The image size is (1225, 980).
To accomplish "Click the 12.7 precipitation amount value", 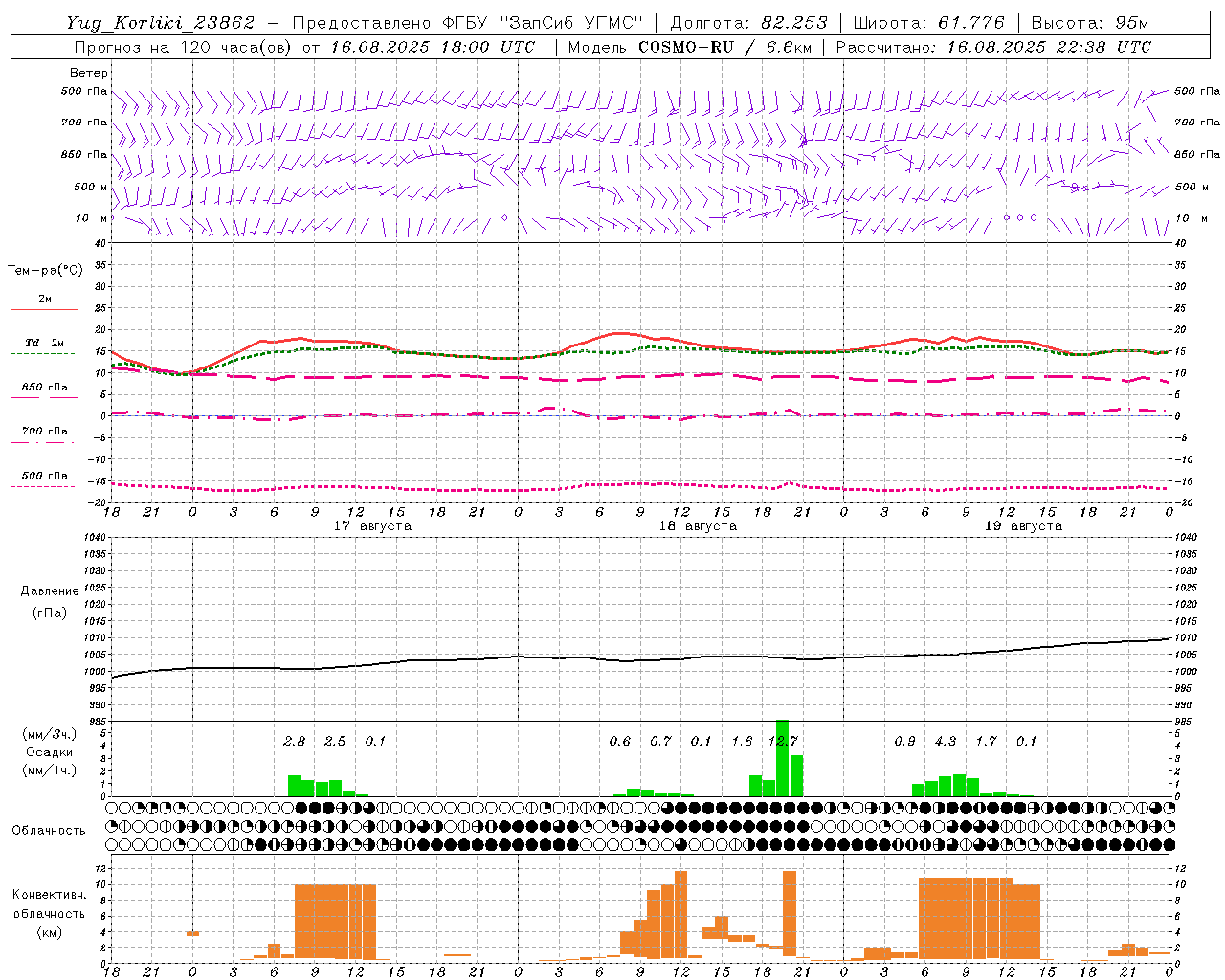I will coord(783,742).
